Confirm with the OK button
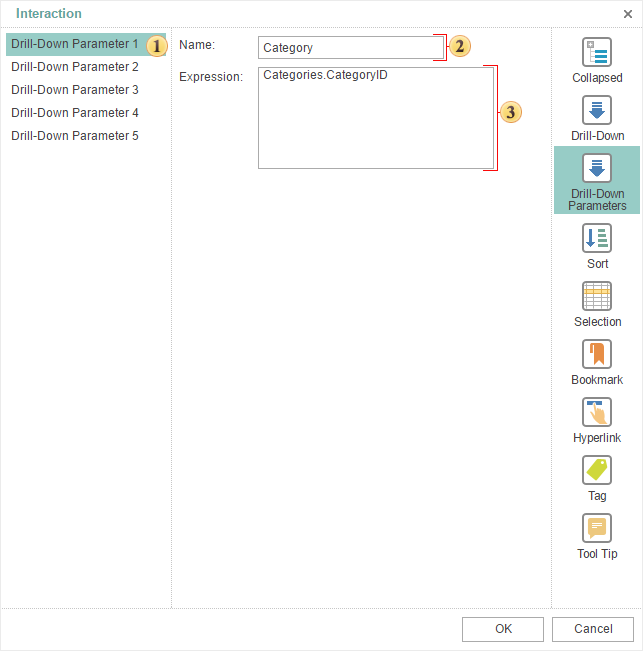This screenshot has width=643, height=651. pos(503,629)
